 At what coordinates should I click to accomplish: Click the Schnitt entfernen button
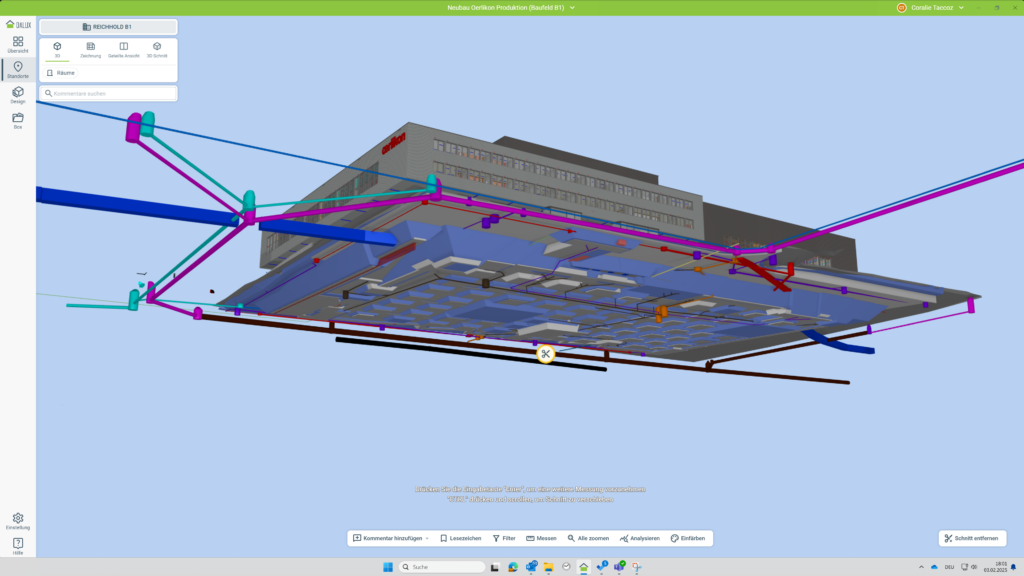(x=971, y=538)
